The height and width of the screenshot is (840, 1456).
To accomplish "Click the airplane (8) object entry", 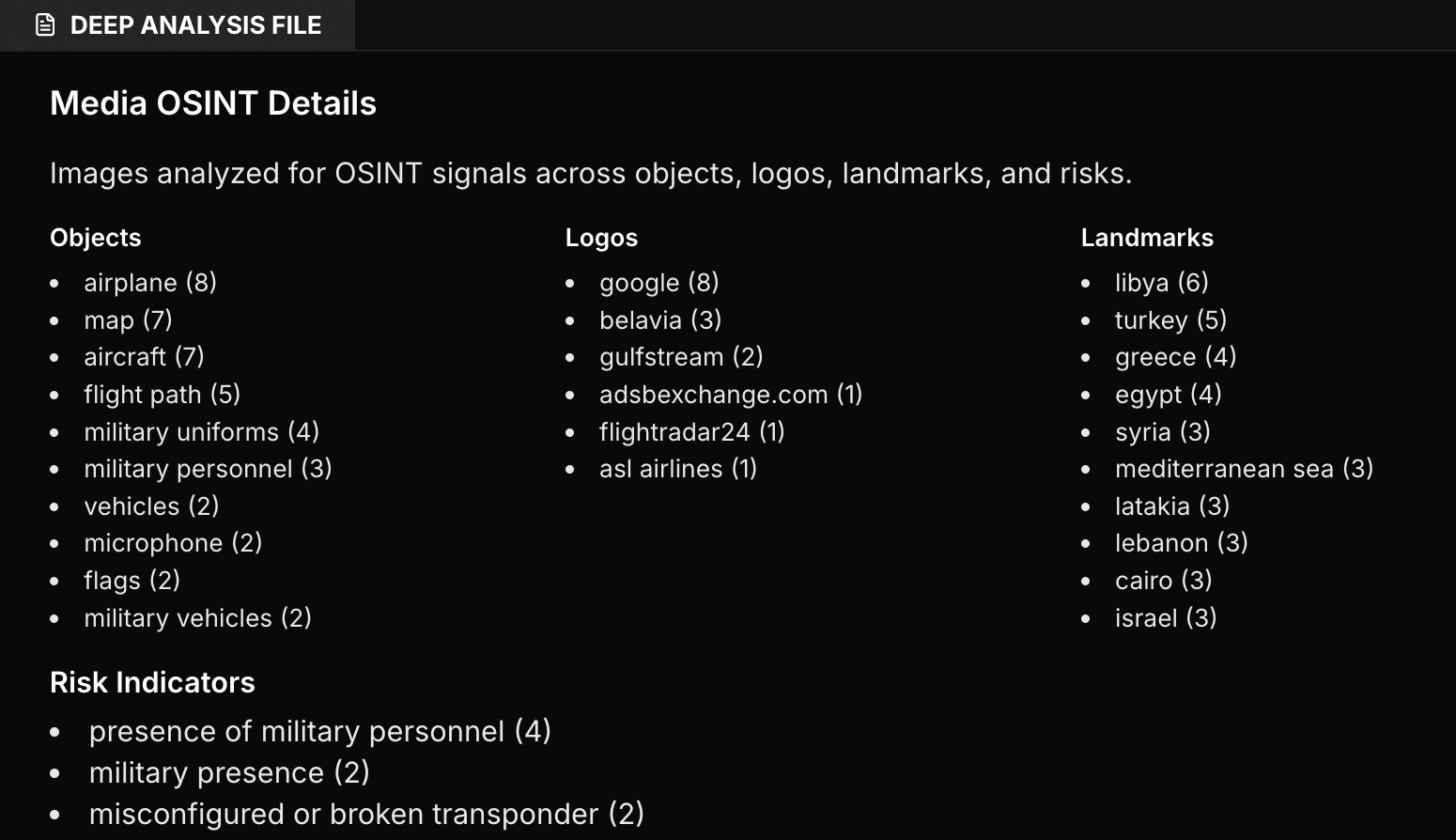I will pyautogui.click(x=150, y=283).
